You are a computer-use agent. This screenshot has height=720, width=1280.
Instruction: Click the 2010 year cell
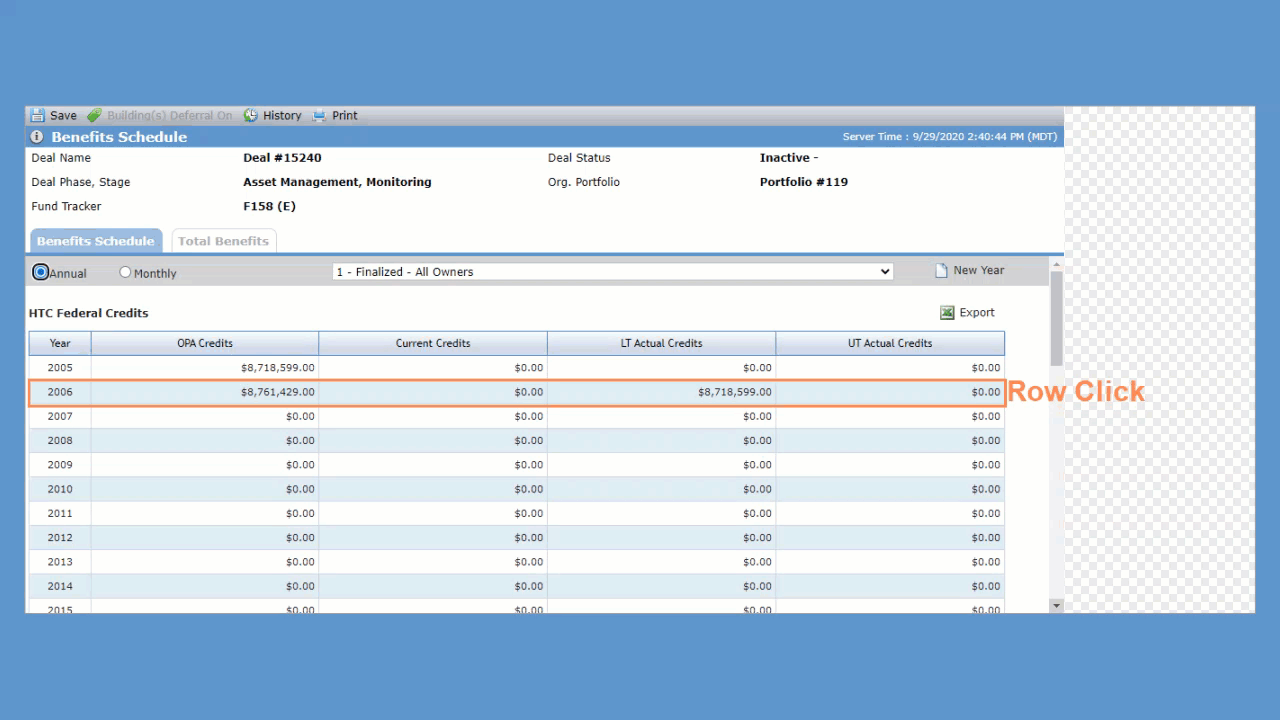tap(60, 489)
